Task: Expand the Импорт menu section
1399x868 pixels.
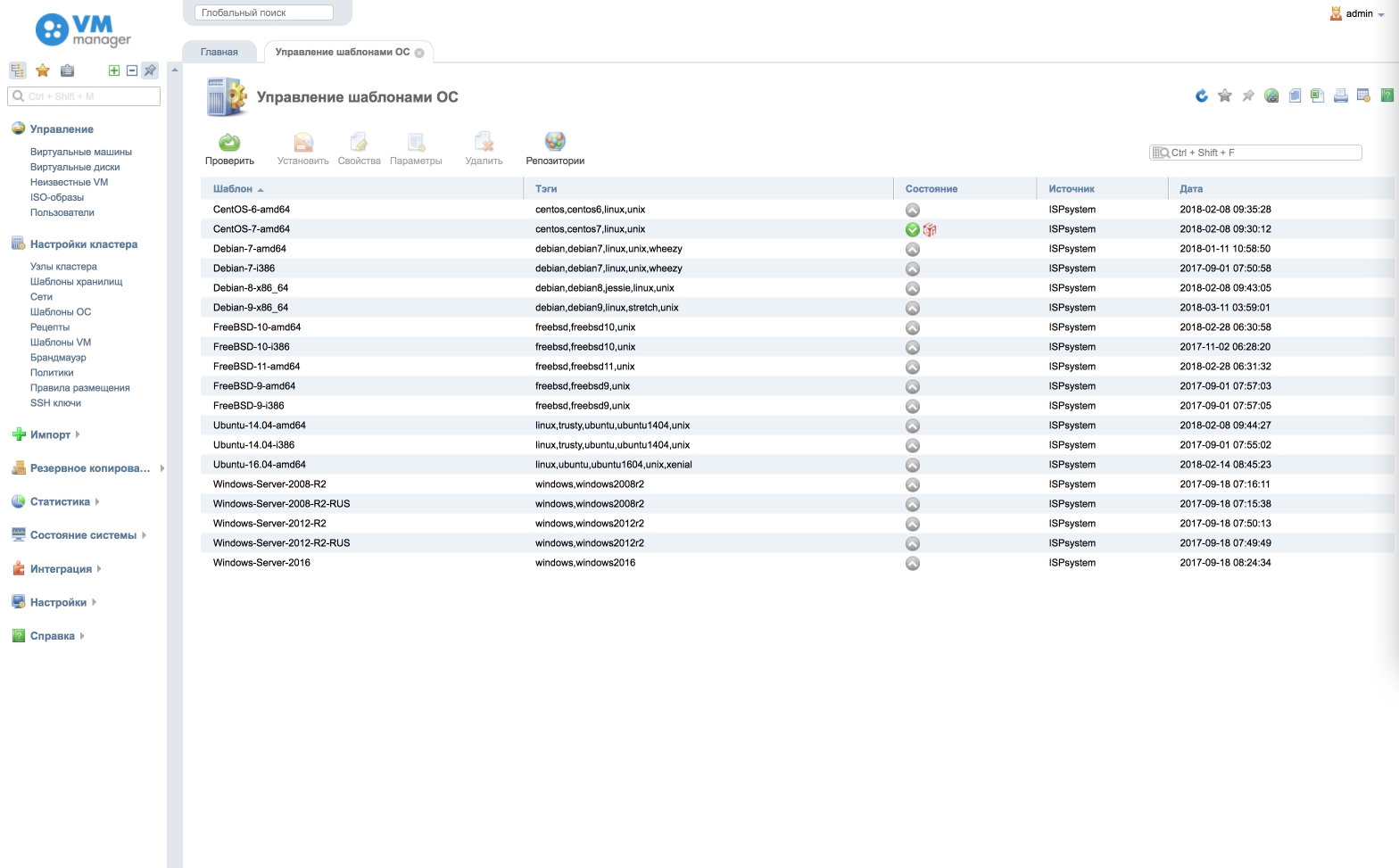Action: click(x=50, y=435)
